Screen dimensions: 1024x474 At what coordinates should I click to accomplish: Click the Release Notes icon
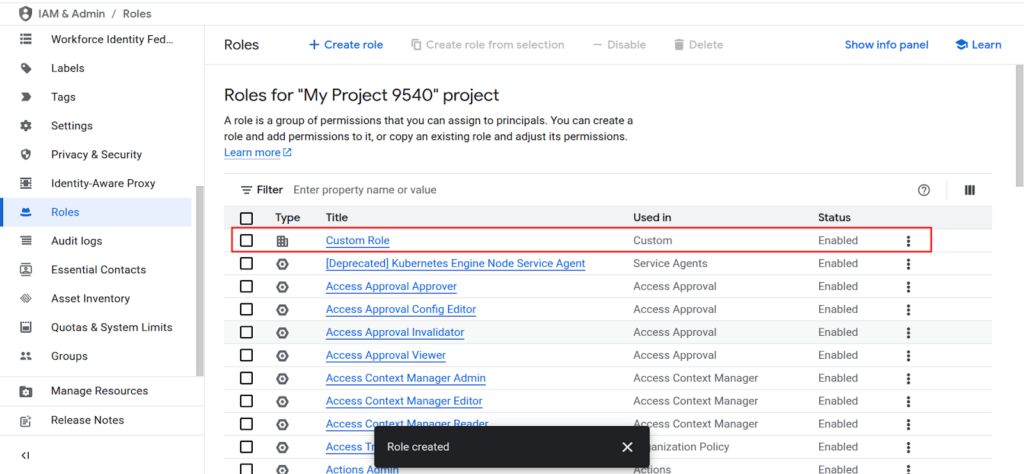click(26, 420)
